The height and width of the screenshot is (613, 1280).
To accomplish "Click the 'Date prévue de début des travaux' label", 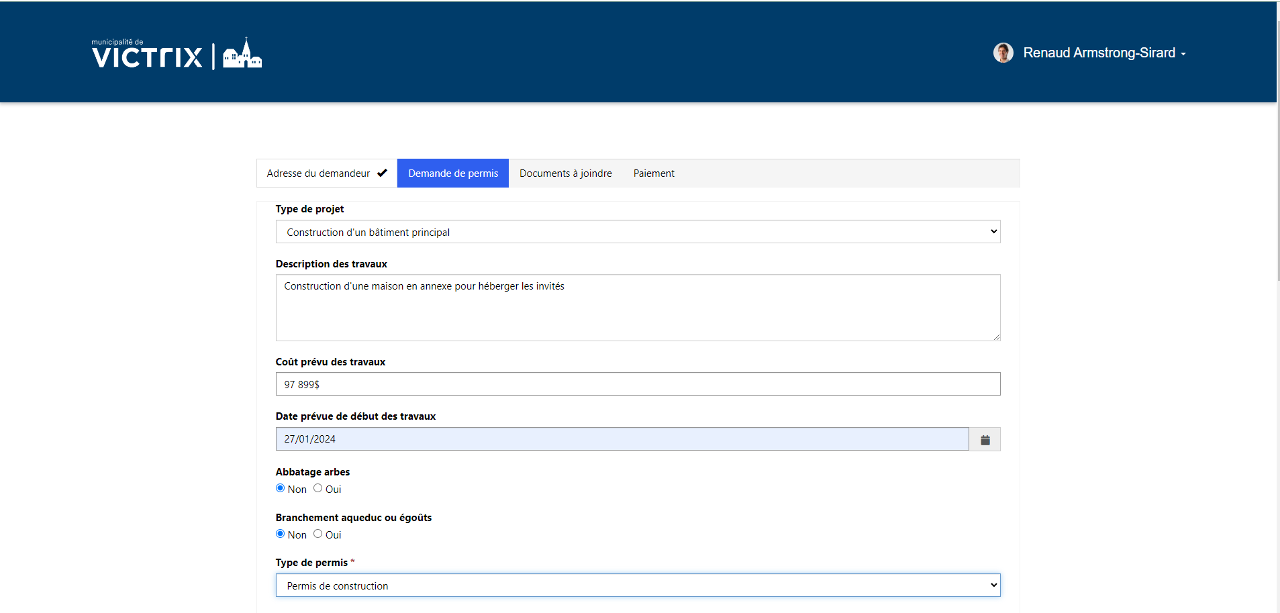I will (356, 416).
